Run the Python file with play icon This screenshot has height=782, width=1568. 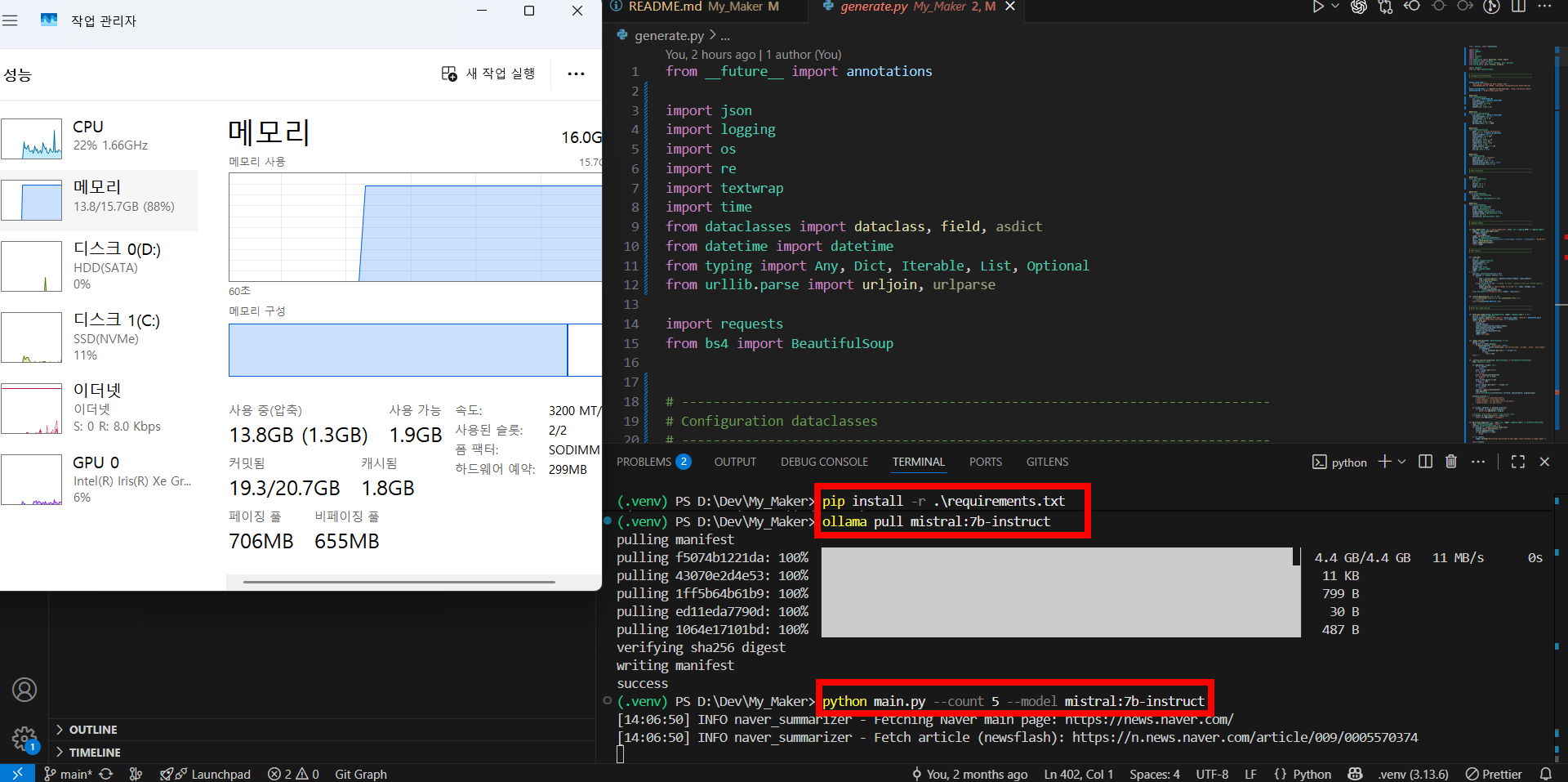1317,7
